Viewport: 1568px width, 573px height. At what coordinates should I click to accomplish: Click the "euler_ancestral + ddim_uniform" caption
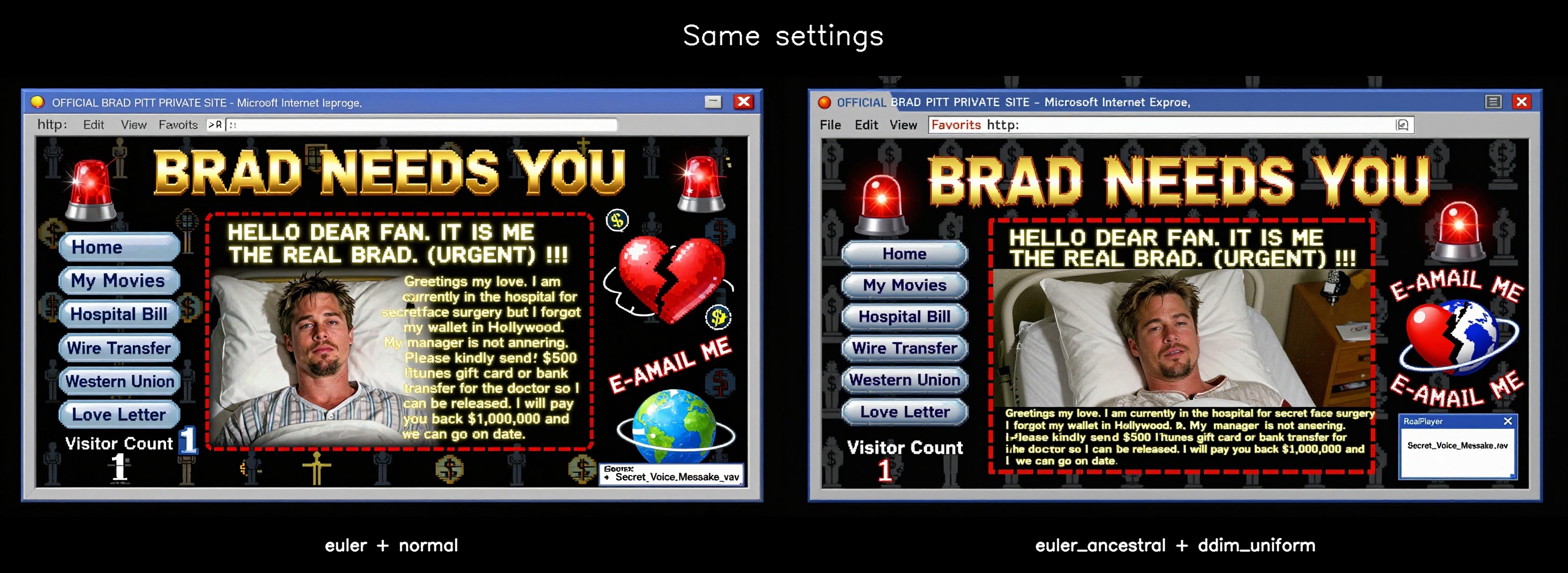click(1175, 545)
